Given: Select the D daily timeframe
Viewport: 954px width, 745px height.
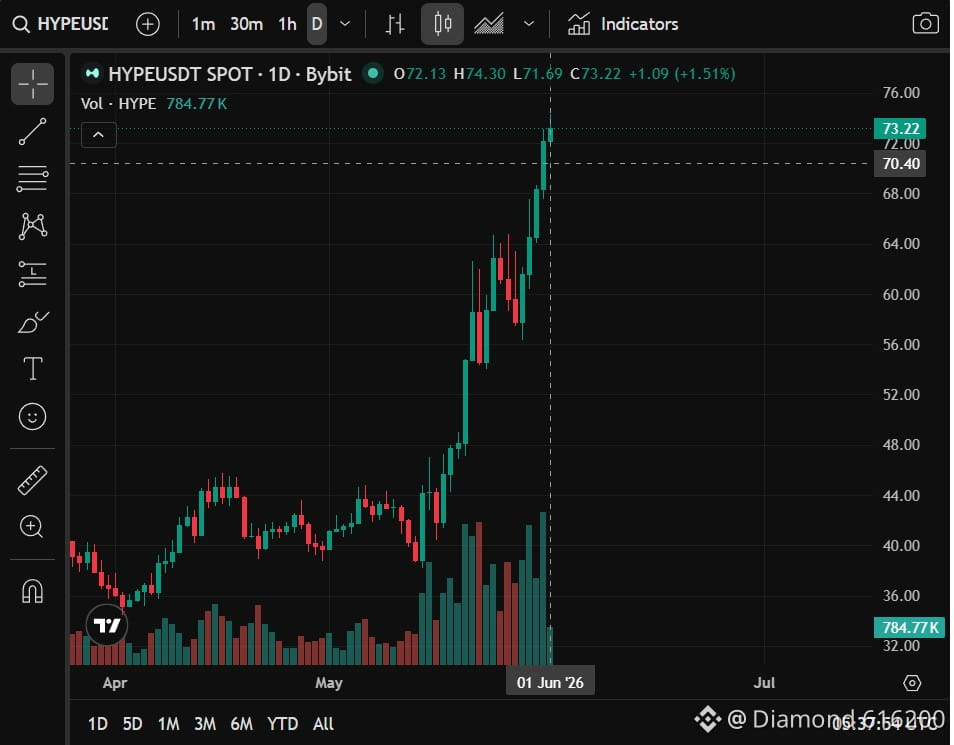Looking at the screenshot, I should 316,24.
